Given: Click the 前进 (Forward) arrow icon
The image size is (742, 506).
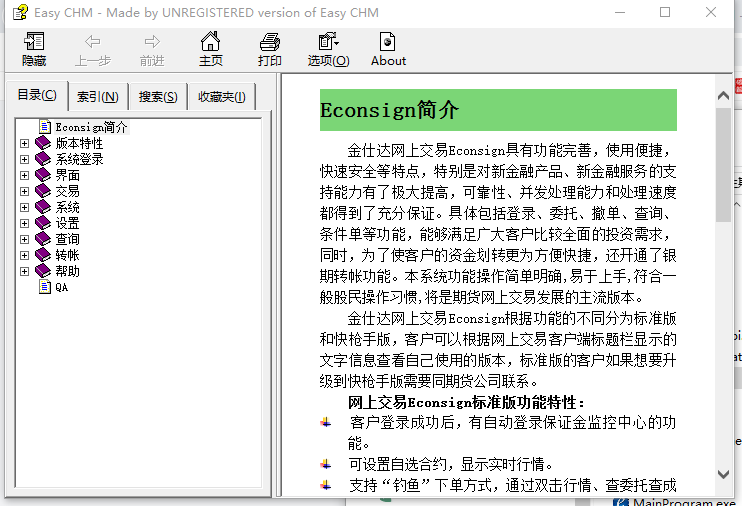Looking at the screenshot, I should tap(152, 42).
